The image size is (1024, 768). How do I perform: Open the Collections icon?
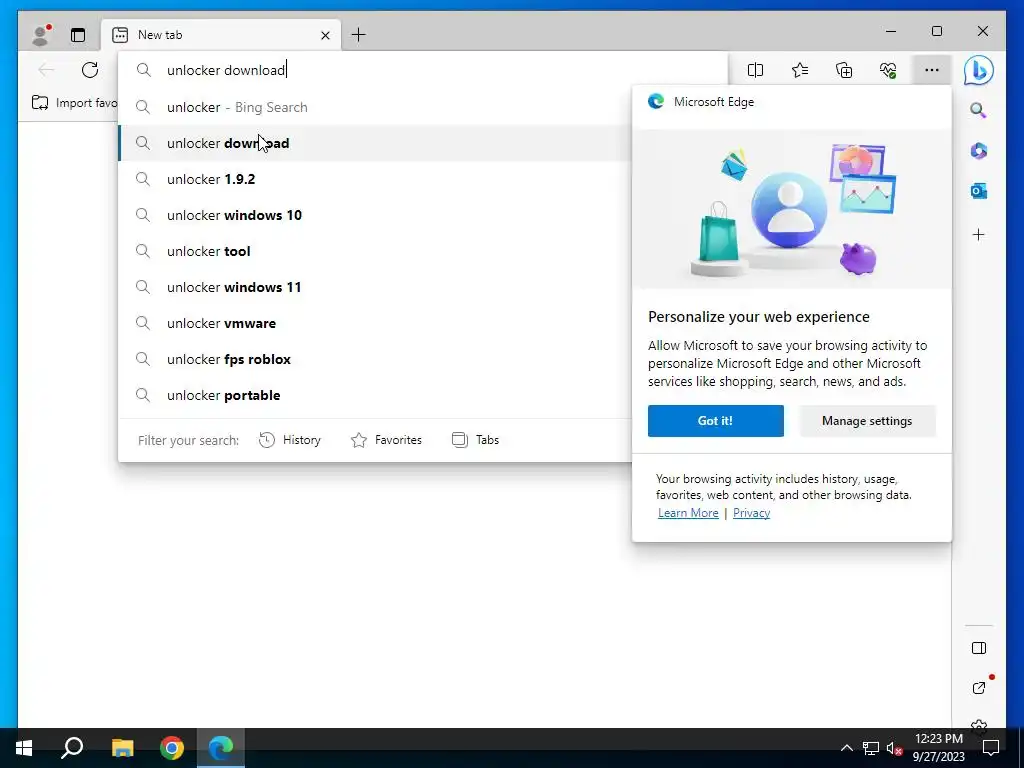pyautogui.click(x=844, y=70)
